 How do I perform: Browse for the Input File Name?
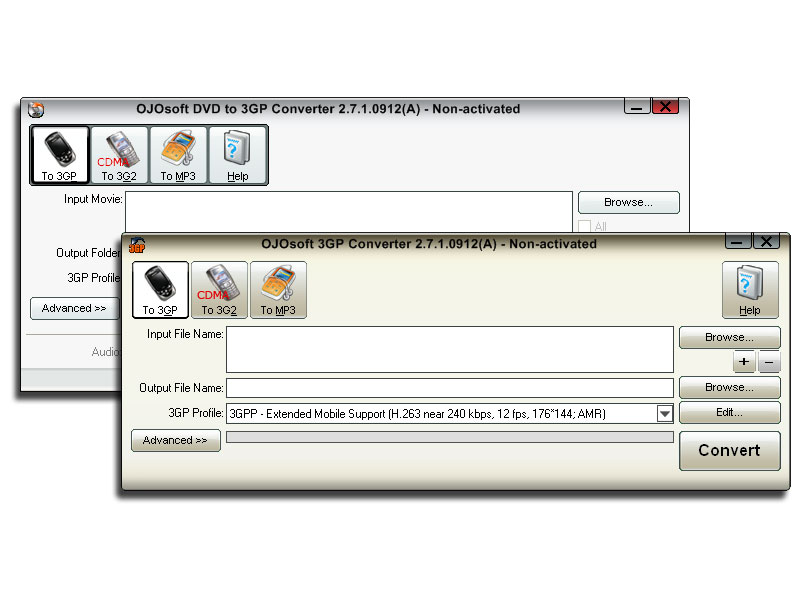pos(730,337)
